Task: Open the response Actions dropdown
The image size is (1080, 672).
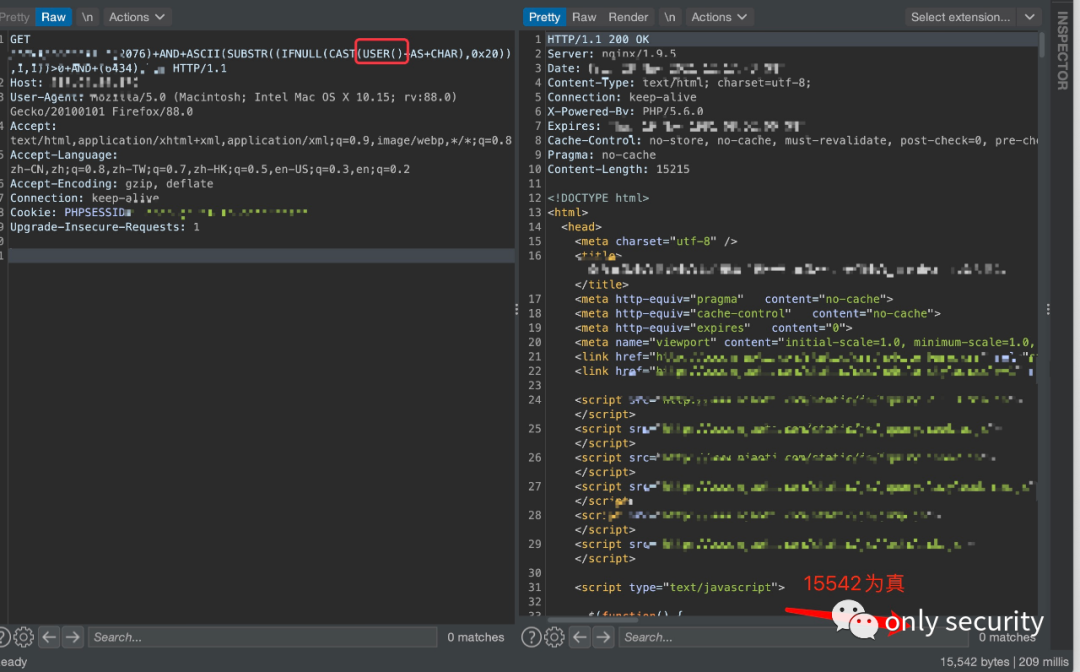Action: click(x=719, y=17)
